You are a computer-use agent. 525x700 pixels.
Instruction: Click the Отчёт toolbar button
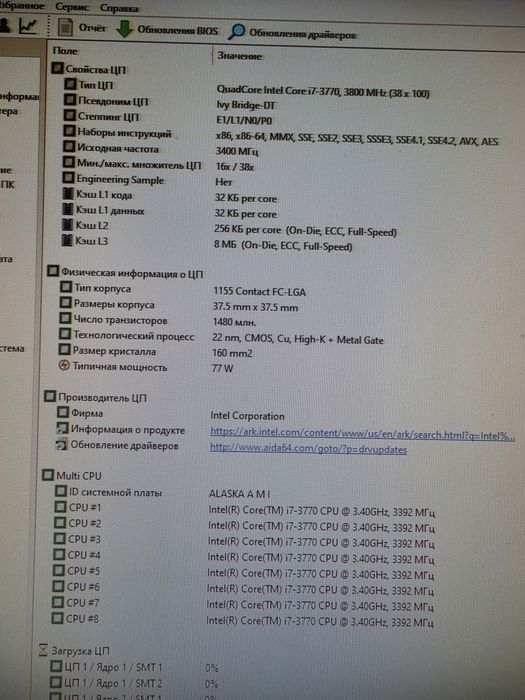click(x=83, y=28)
